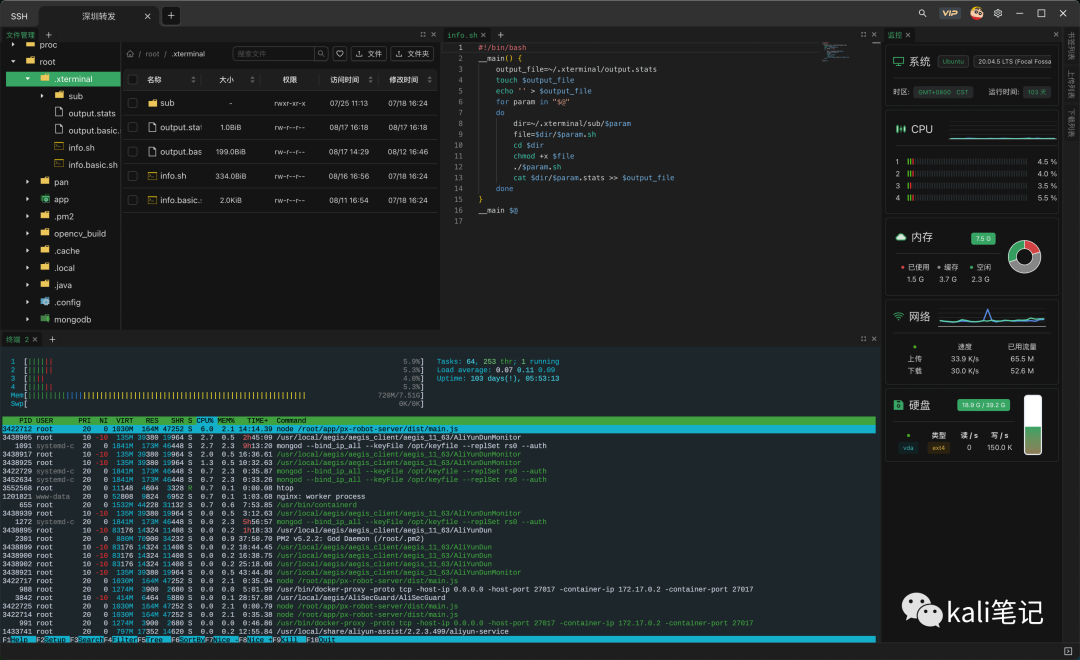Expand the pan folder in the tree
Screen dimensions: 1080x660
tap(28, 182)
